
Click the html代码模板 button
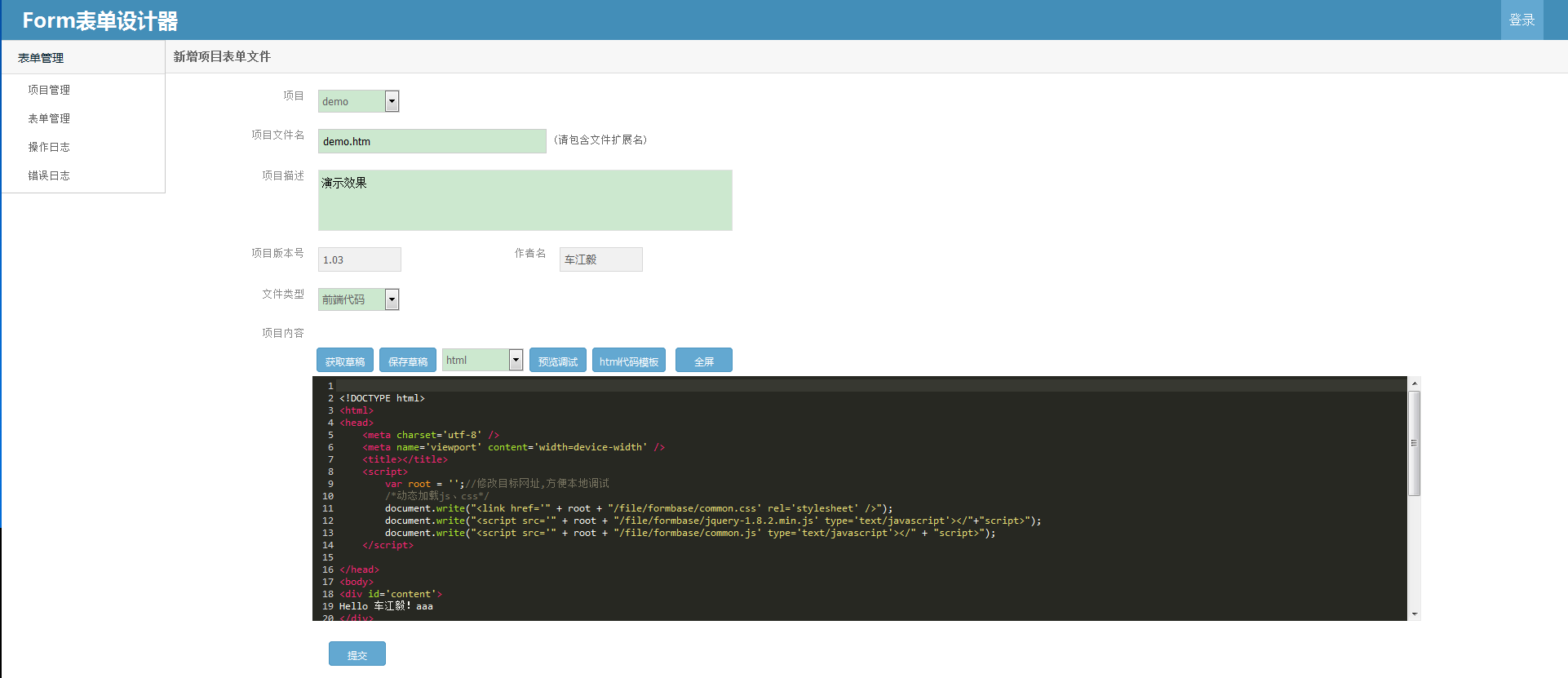[629, 361]
